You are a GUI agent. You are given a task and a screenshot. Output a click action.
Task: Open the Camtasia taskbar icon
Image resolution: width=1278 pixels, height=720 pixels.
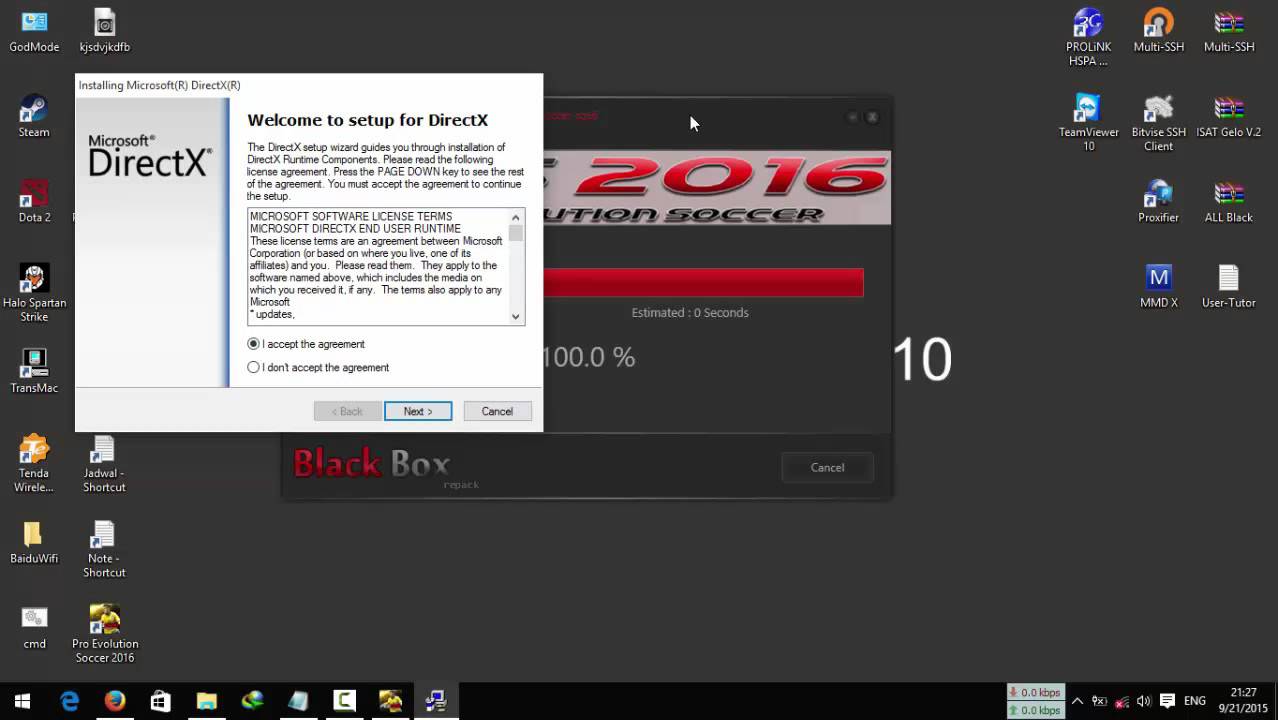(x=344, y=701)
